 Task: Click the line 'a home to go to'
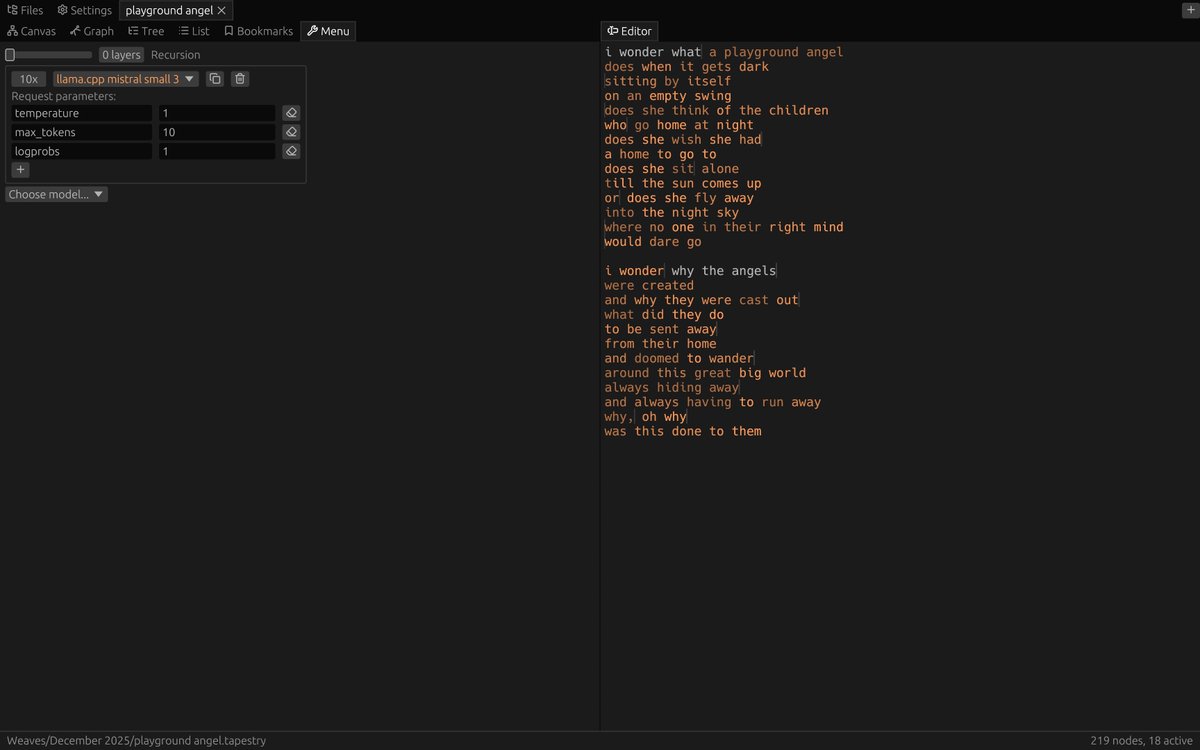coord(660,154)
